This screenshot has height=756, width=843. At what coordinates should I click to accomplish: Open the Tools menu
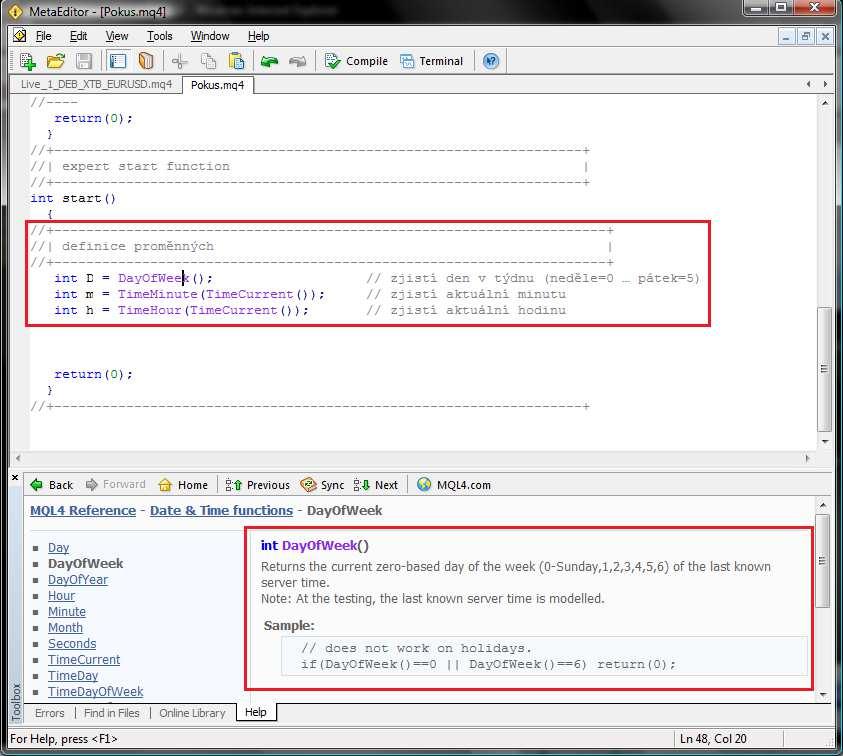click(160, 36)
